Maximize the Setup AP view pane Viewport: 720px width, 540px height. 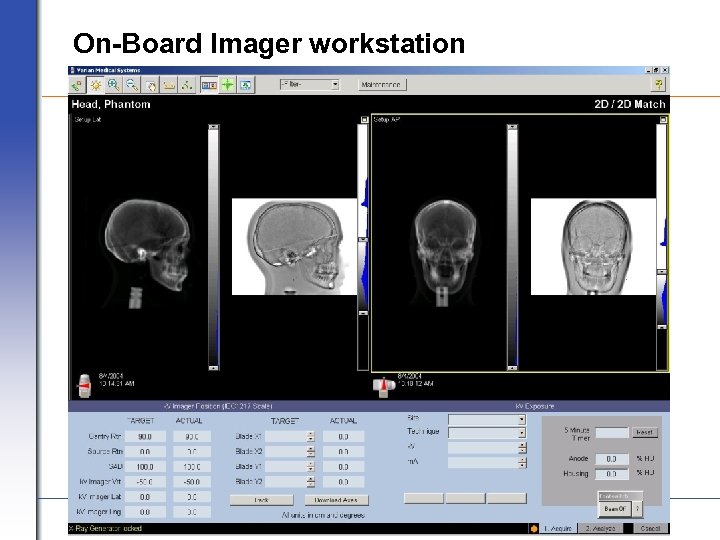tap(663, 119)
